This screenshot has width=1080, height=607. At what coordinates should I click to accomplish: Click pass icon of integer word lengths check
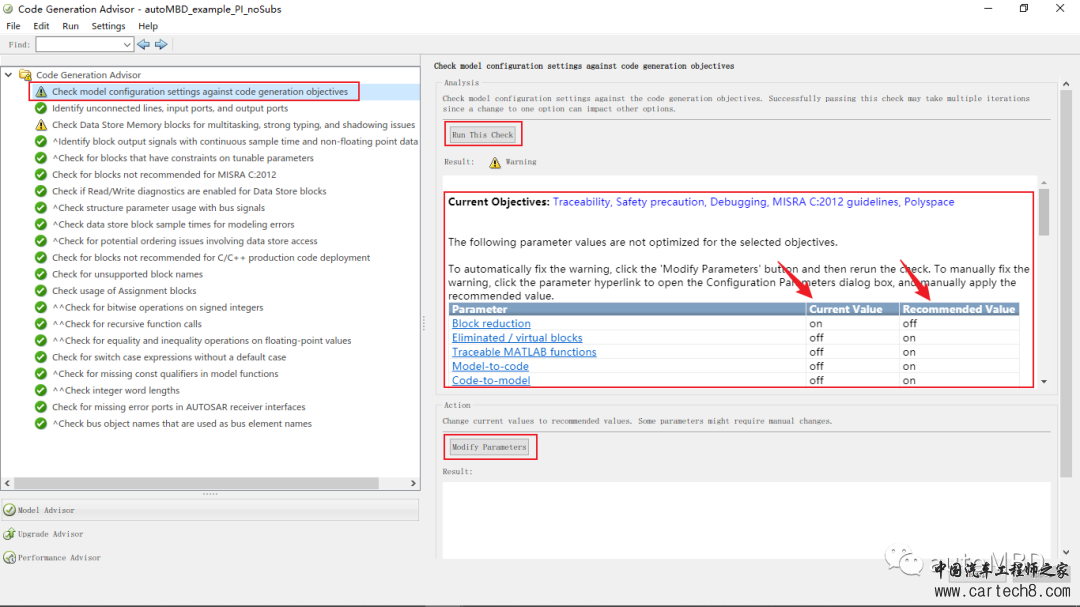coord(41,390)
